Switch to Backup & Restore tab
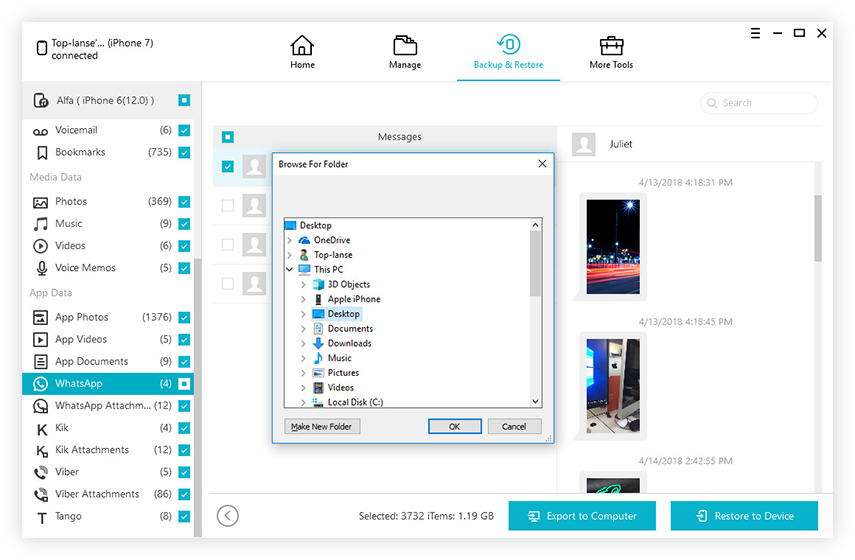Viewport: 855px width, 560px height. (x=508, y=52)
